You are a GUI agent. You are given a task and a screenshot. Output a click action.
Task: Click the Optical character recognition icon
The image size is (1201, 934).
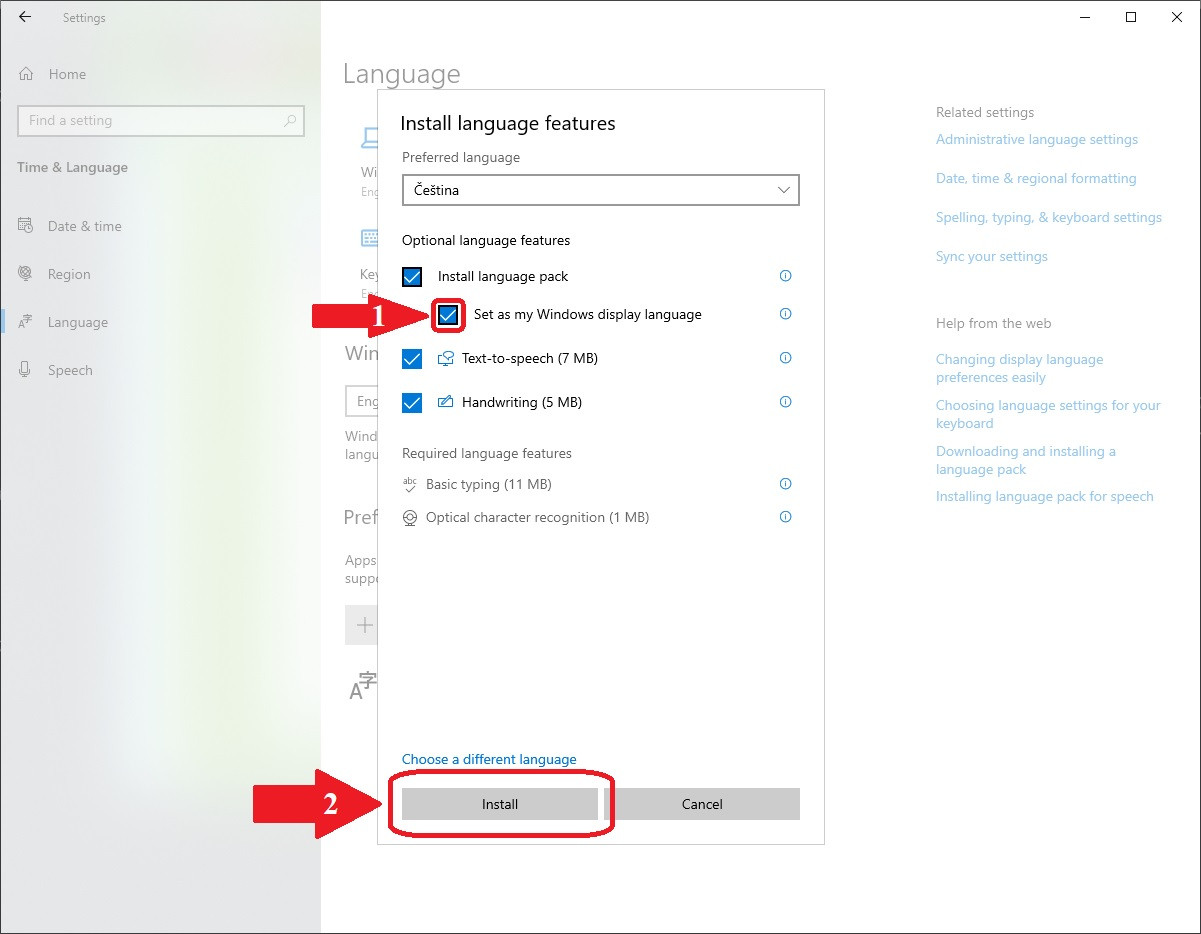click(x=410, y=517)
